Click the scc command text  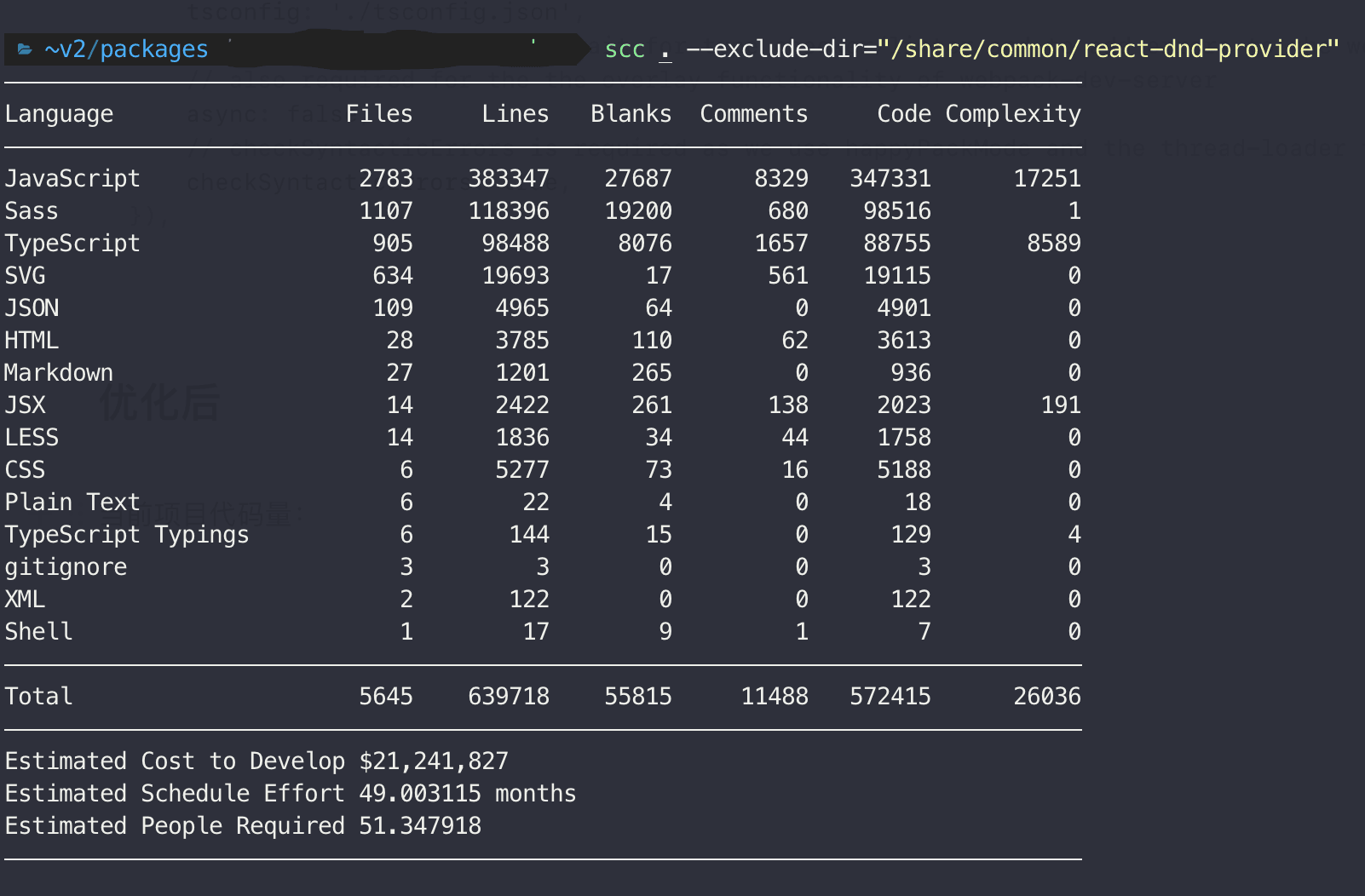coord(625,49)
